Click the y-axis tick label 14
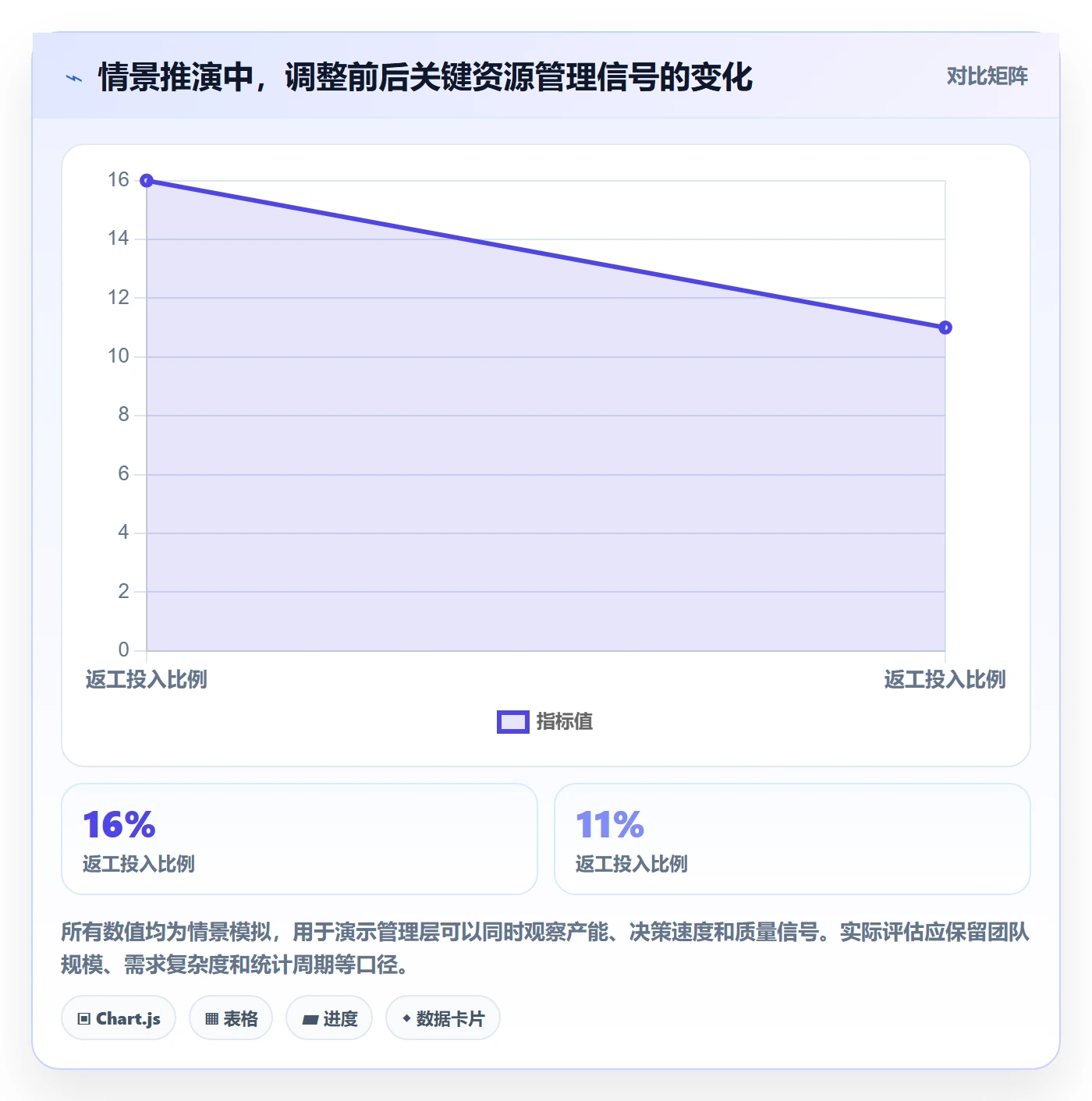The width and height of the screenshot is (1092, 1101). [119, 239]
